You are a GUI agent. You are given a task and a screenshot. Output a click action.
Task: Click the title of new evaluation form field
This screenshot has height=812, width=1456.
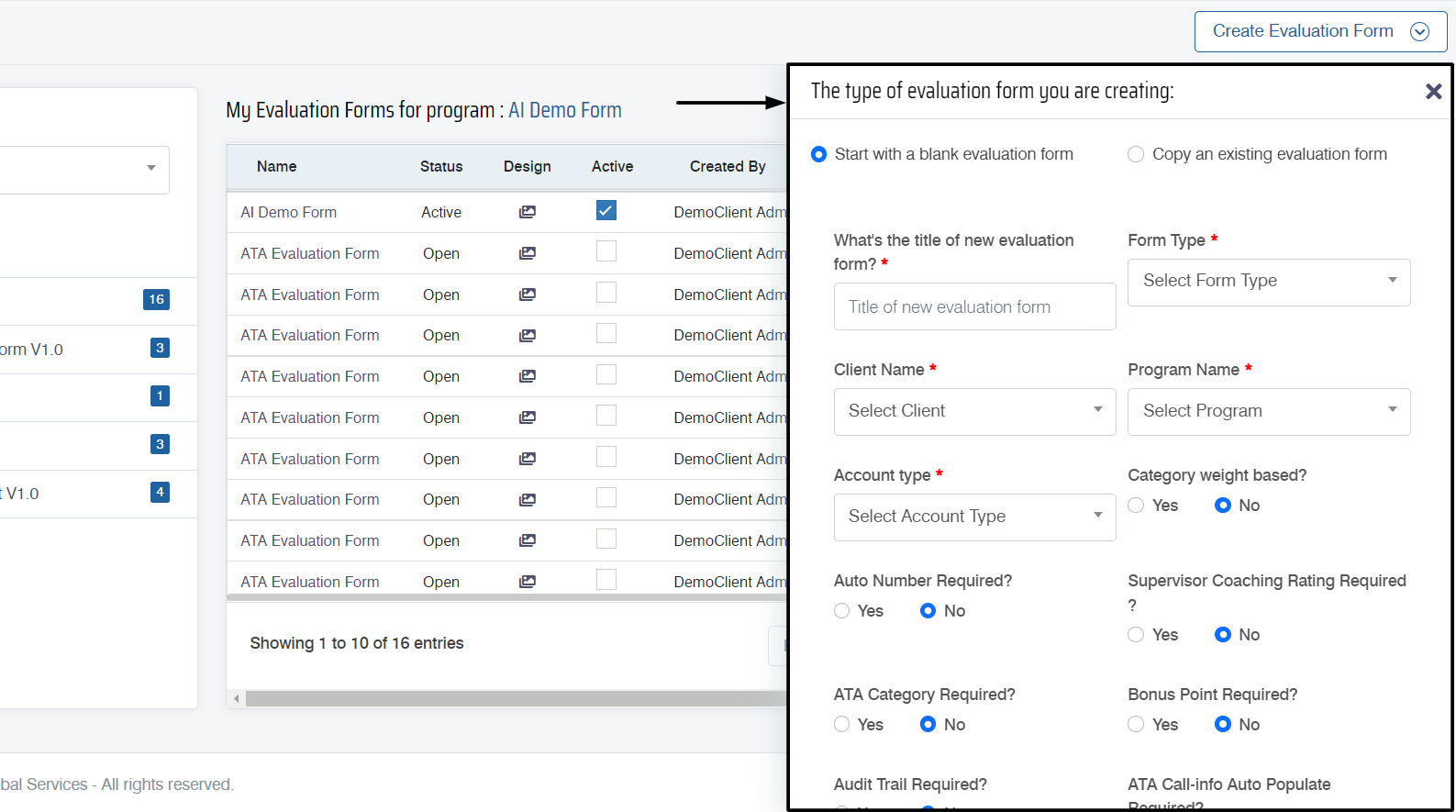tap(974, 307)
